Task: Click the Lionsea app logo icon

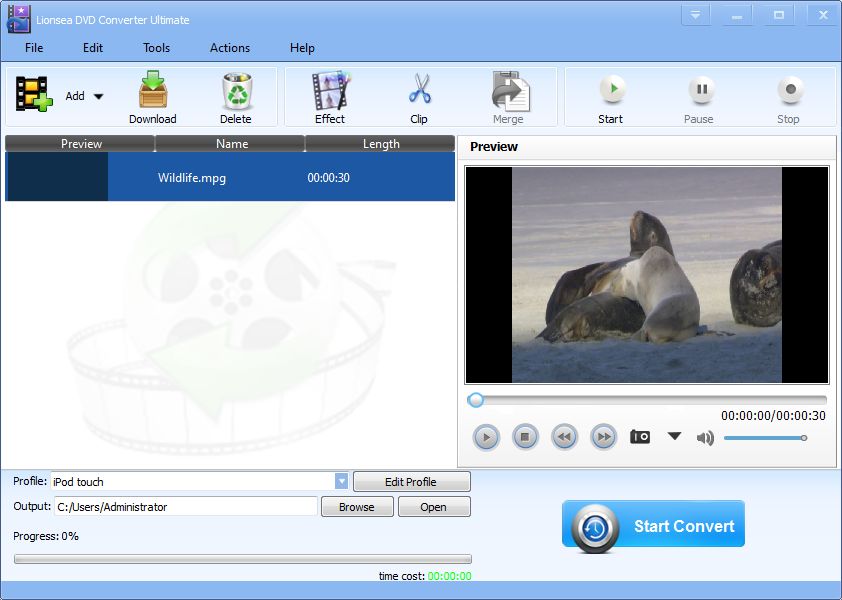Action: click(x=19, y=19)
